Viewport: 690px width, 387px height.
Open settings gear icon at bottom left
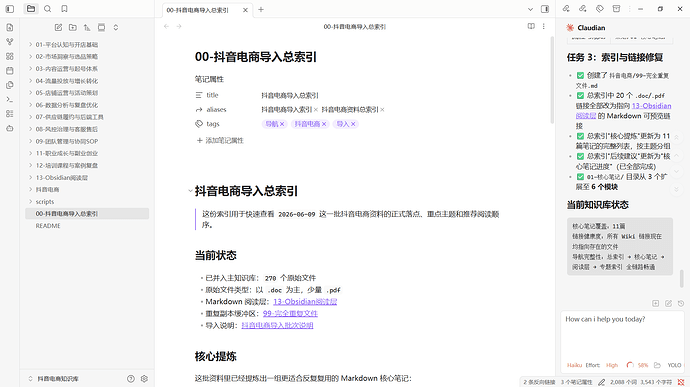[144, 379]
